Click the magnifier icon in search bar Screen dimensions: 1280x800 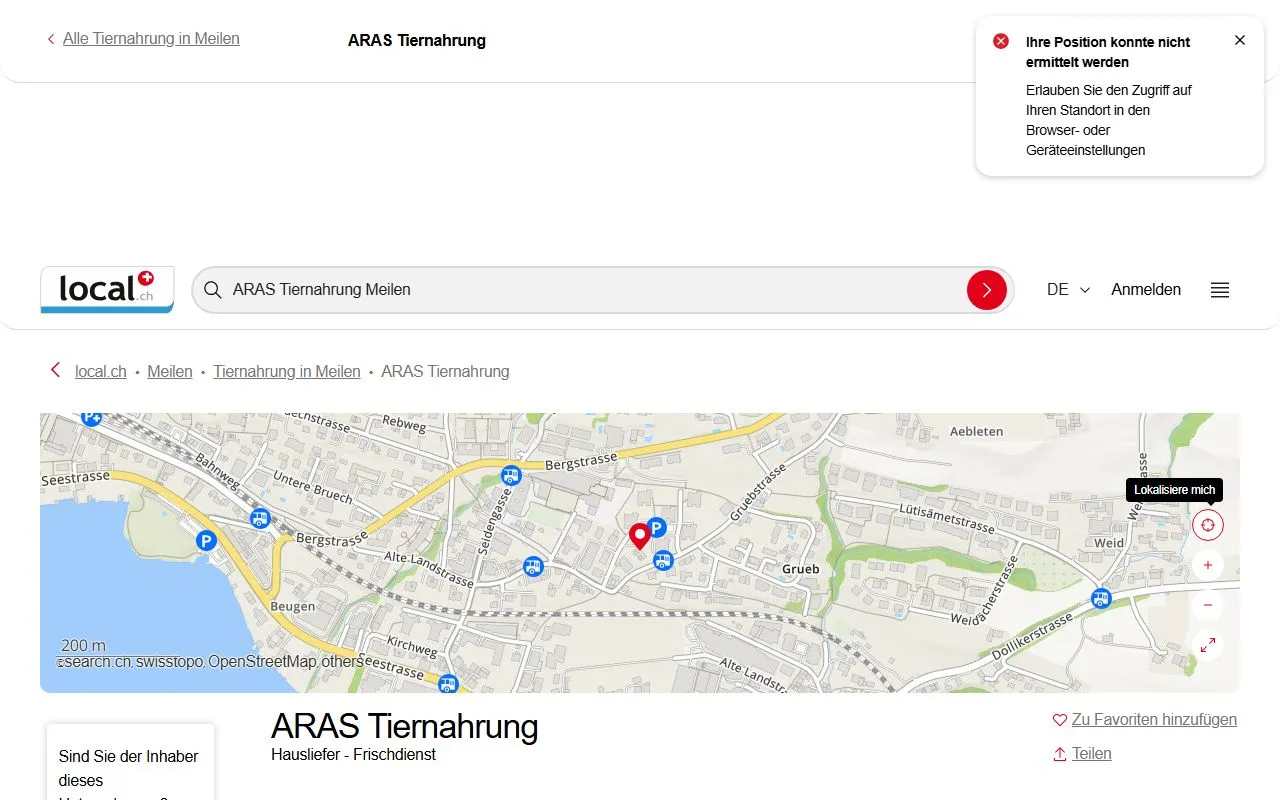coord(213,289)
